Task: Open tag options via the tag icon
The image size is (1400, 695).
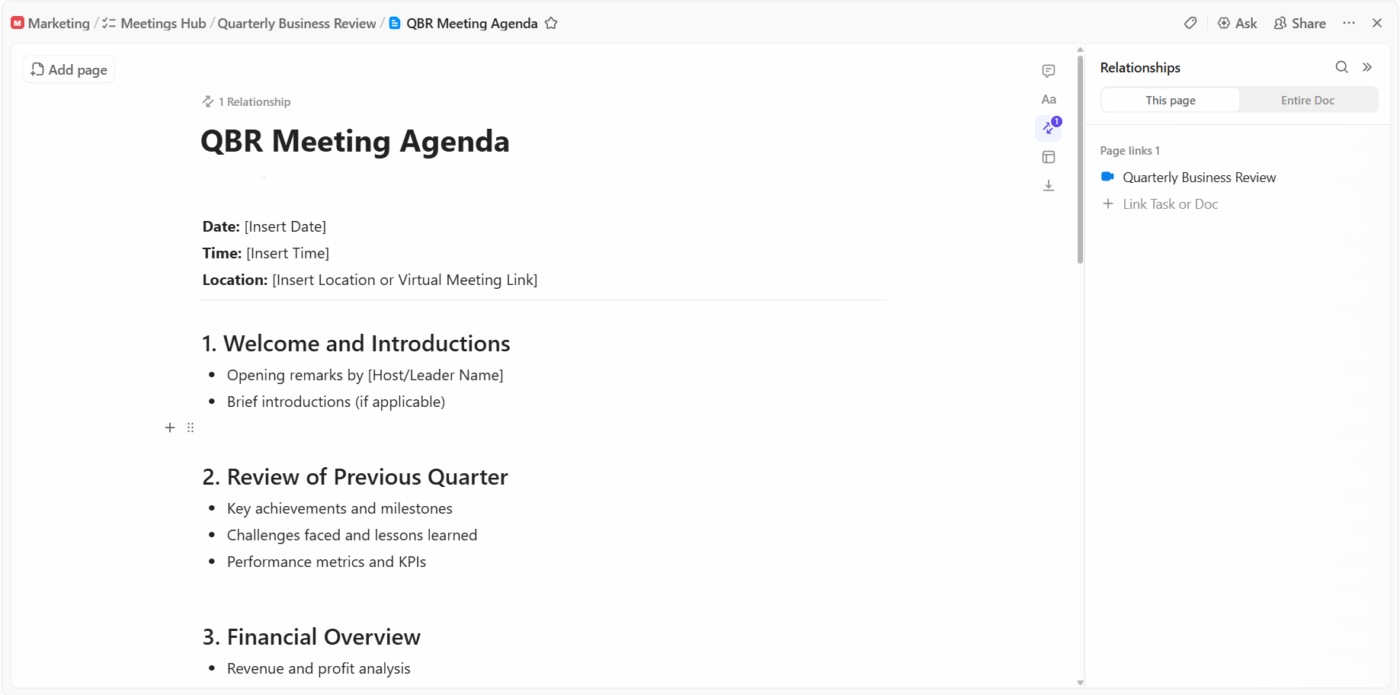Action: pos(1189,22)
